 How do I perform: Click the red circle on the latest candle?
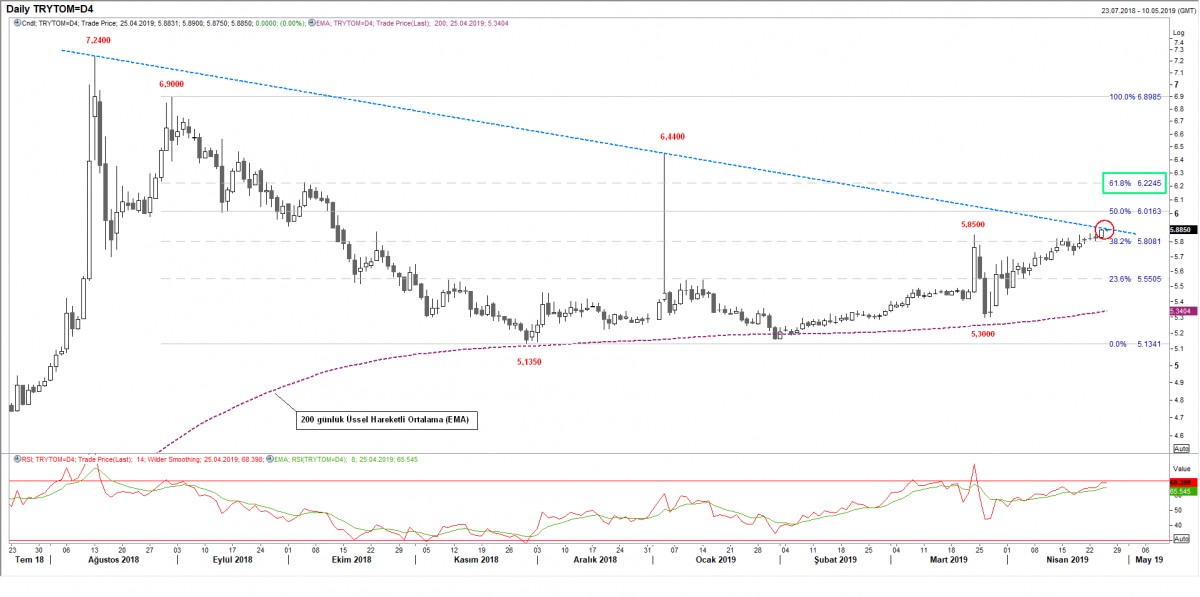1104,231
